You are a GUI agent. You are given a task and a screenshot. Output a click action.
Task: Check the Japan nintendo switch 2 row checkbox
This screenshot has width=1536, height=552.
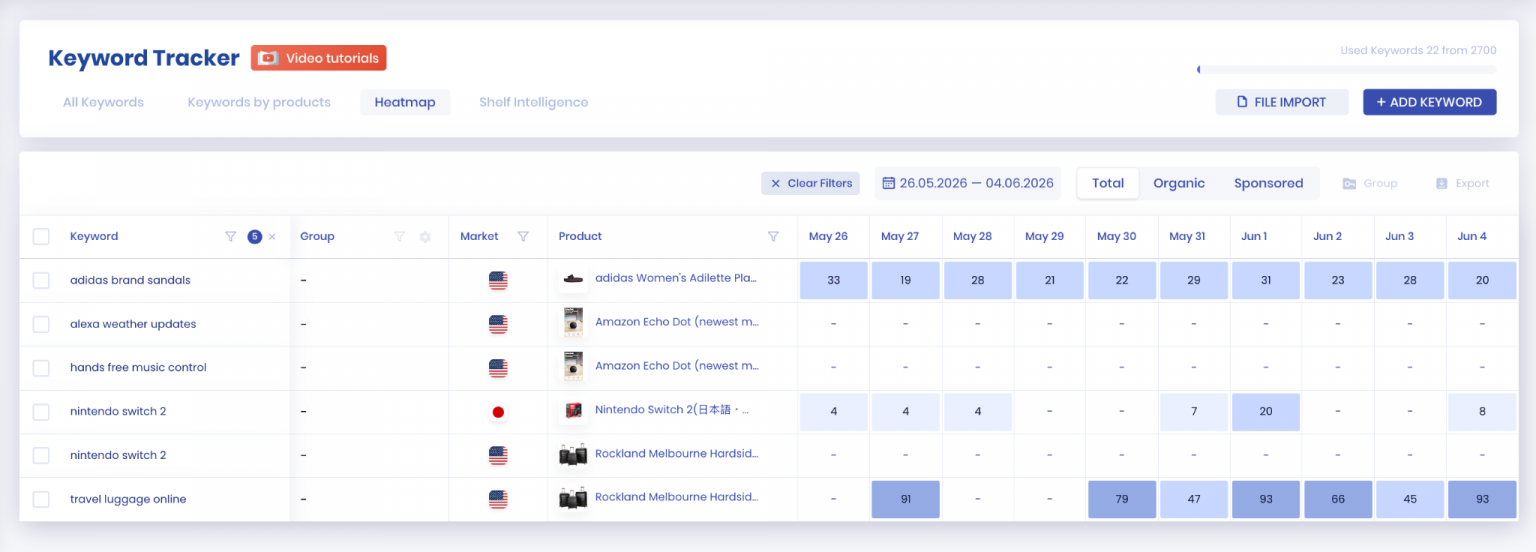(41, 412)
